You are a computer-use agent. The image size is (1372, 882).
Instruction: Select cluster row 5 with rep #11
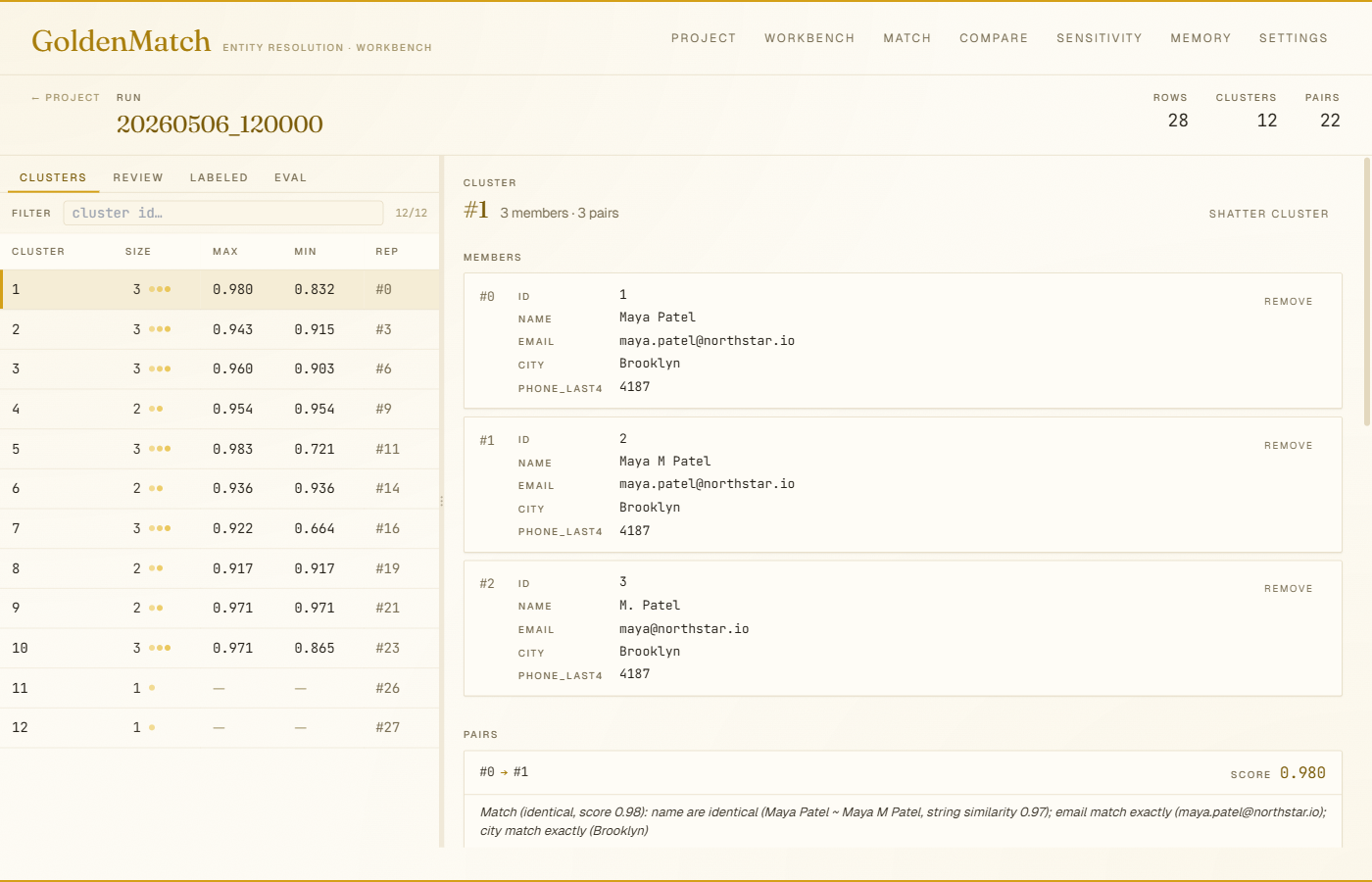(220, 449)
